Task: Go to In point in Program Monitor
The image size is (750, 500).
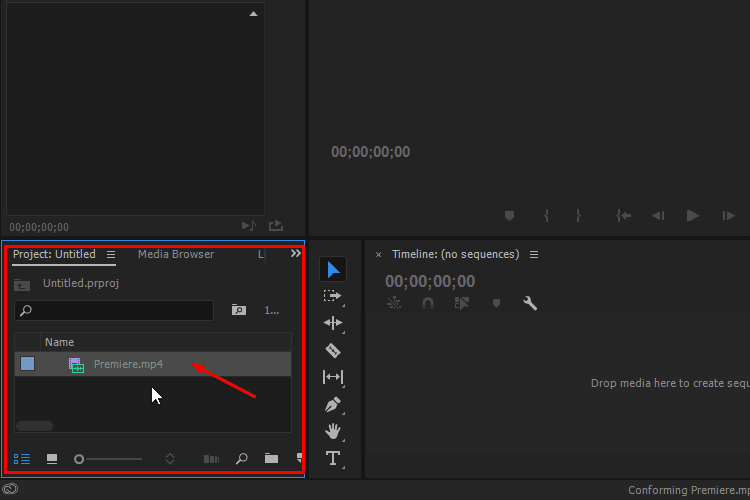Action: [x=623, y=216]
